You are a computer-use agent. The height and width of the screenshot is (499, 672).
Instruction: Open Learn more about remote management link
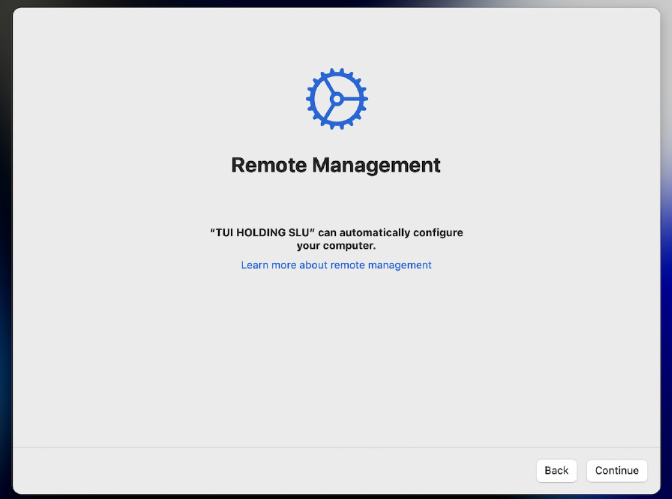click(x=336, y=265)
